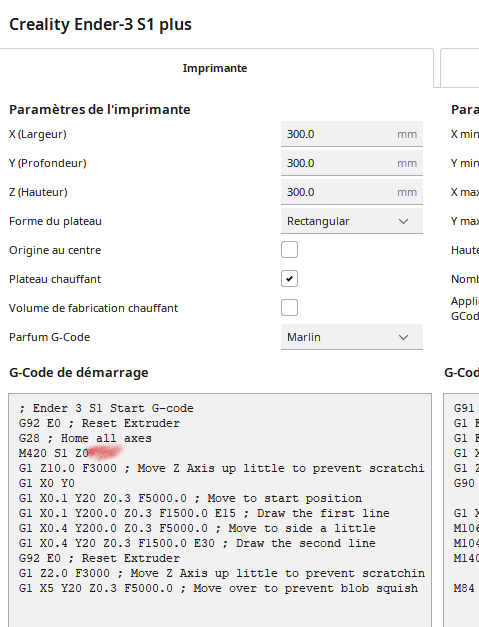Screen dimensions: 479x627
Task: Click the G-Code de démarrage heading
Action: pyautogui.click(x=79, y=373)
